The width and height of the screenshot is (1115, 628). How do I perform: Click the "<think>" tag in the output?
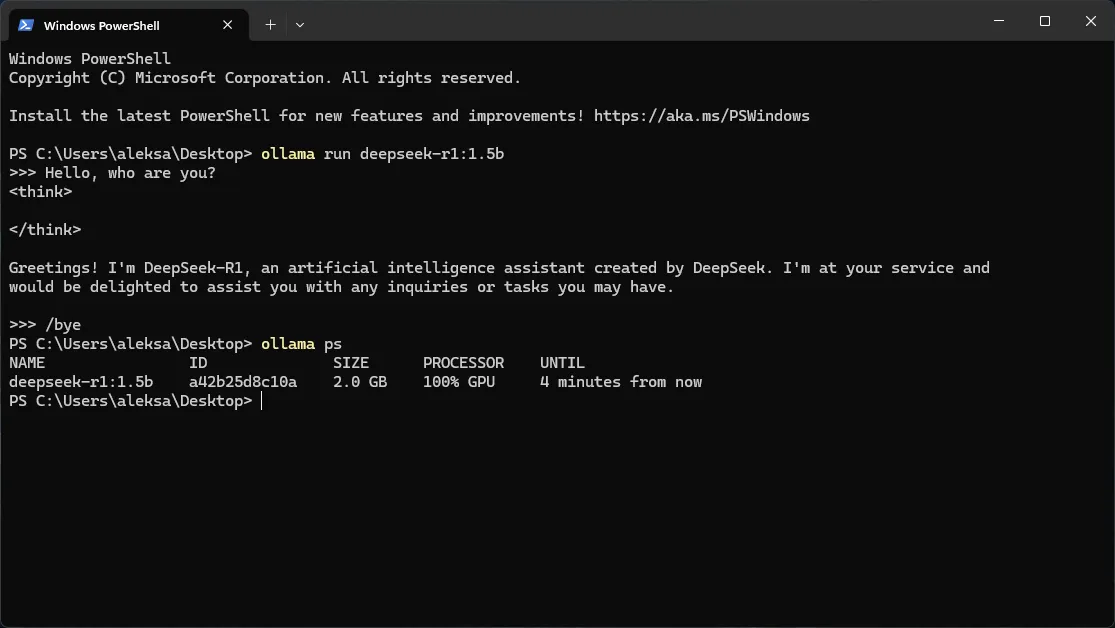(40, 191)
